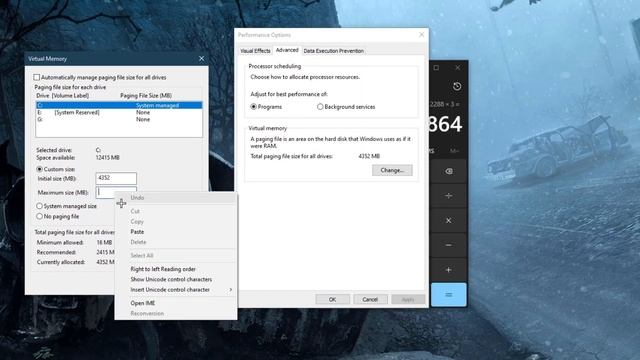
Task: Select drive E: System Reserved row
Action: coord(119,112)
